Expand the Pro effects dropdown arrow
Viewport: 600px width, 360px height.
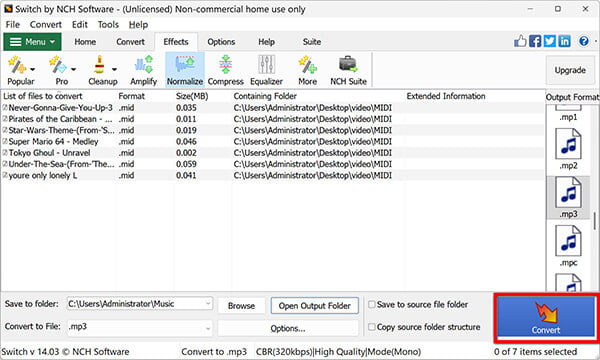(x=73, y=70)
